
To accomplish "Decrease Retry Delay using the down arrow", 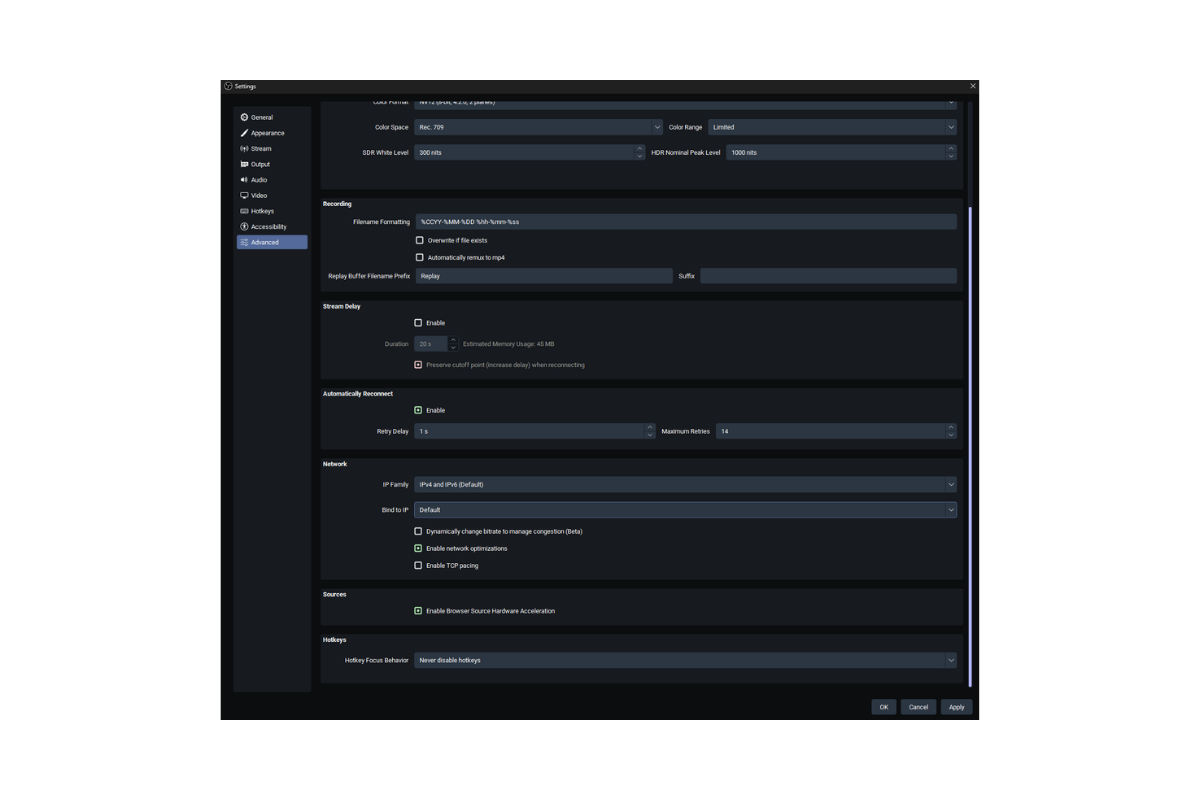I will (x=650, y=435).
